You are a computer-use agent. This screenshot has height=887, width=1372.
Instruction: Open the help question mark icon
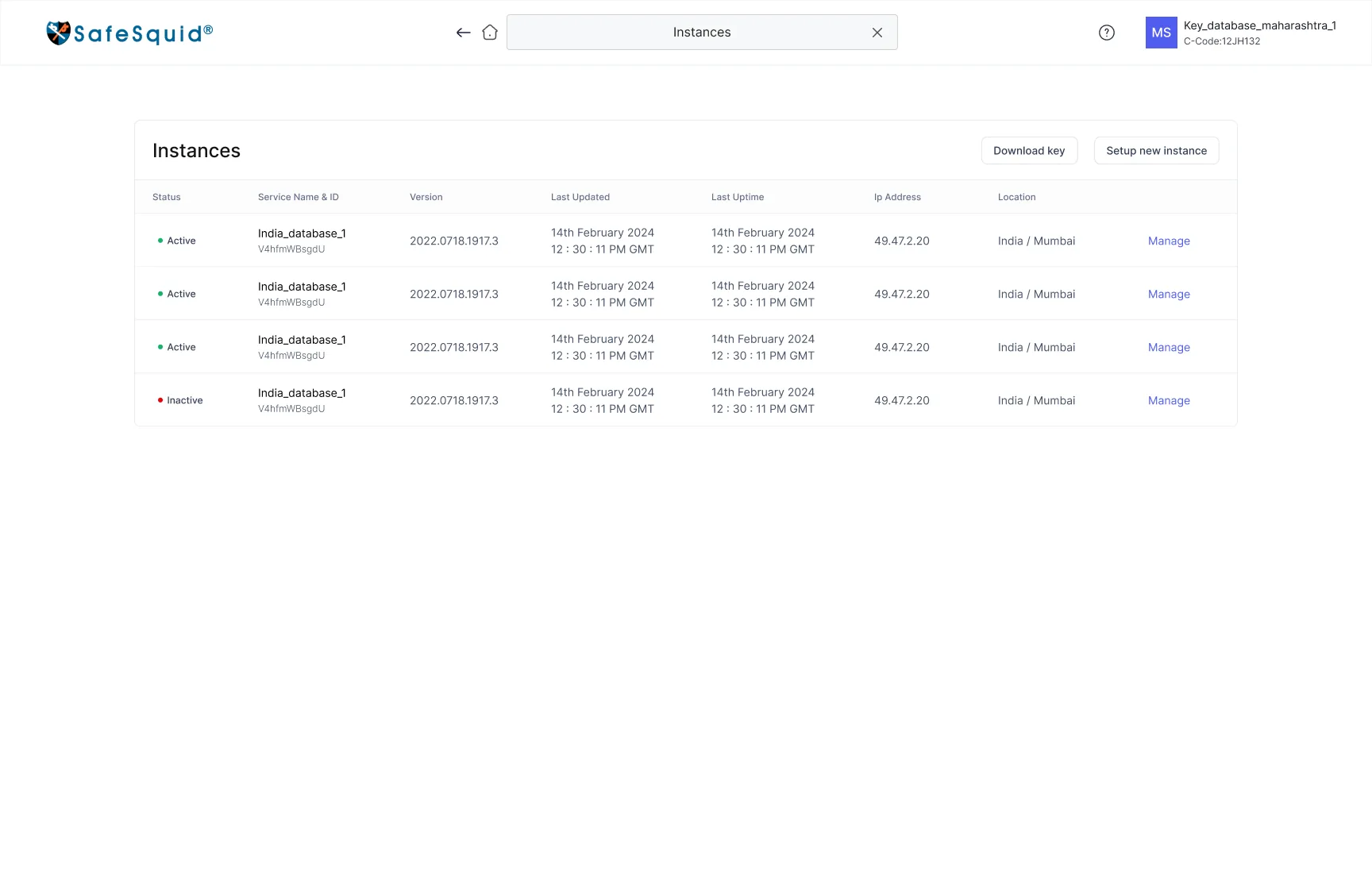click(1107, 33)
